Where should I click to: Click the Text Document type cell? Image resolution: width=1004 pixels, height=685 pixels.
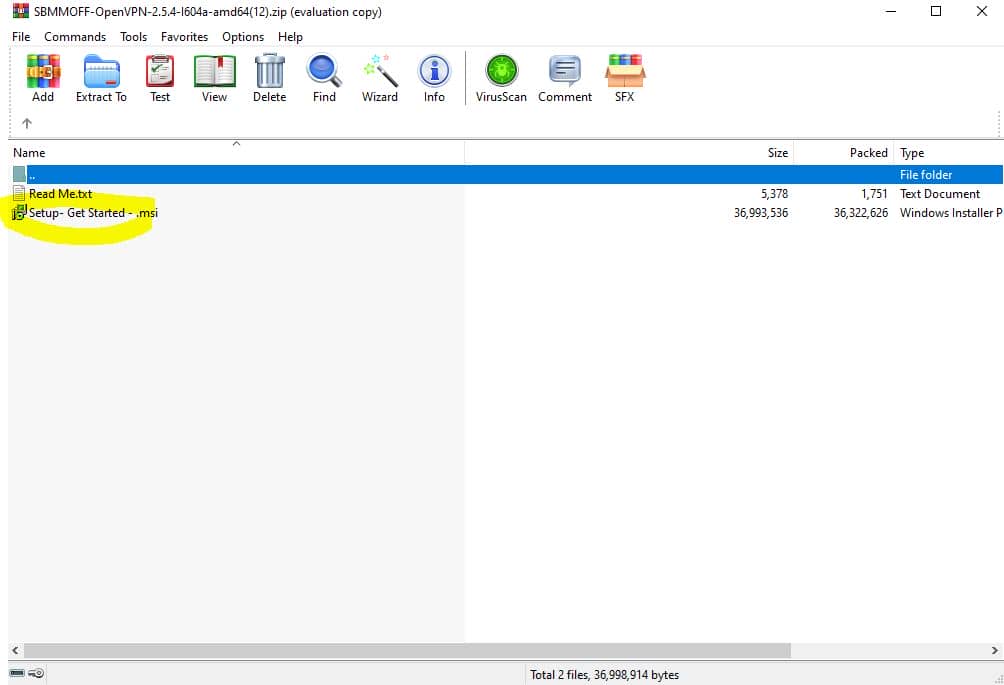click(x=939, y=194)
